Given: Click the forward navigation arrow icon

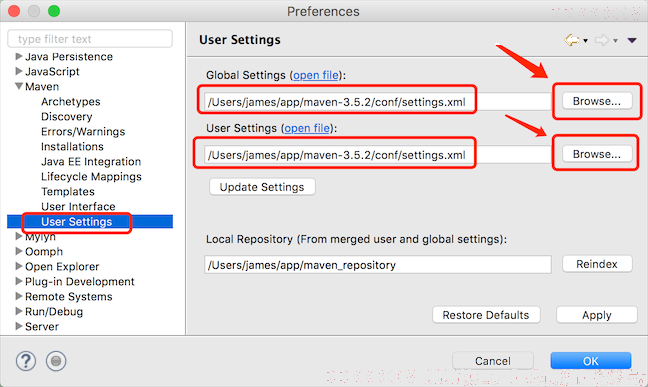Looking at the screenshot, I should pyautogui.click(x=602, y=40).
